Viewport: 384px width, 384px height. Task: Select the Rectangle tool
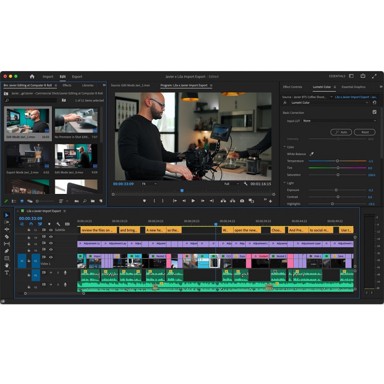(6, 258)
